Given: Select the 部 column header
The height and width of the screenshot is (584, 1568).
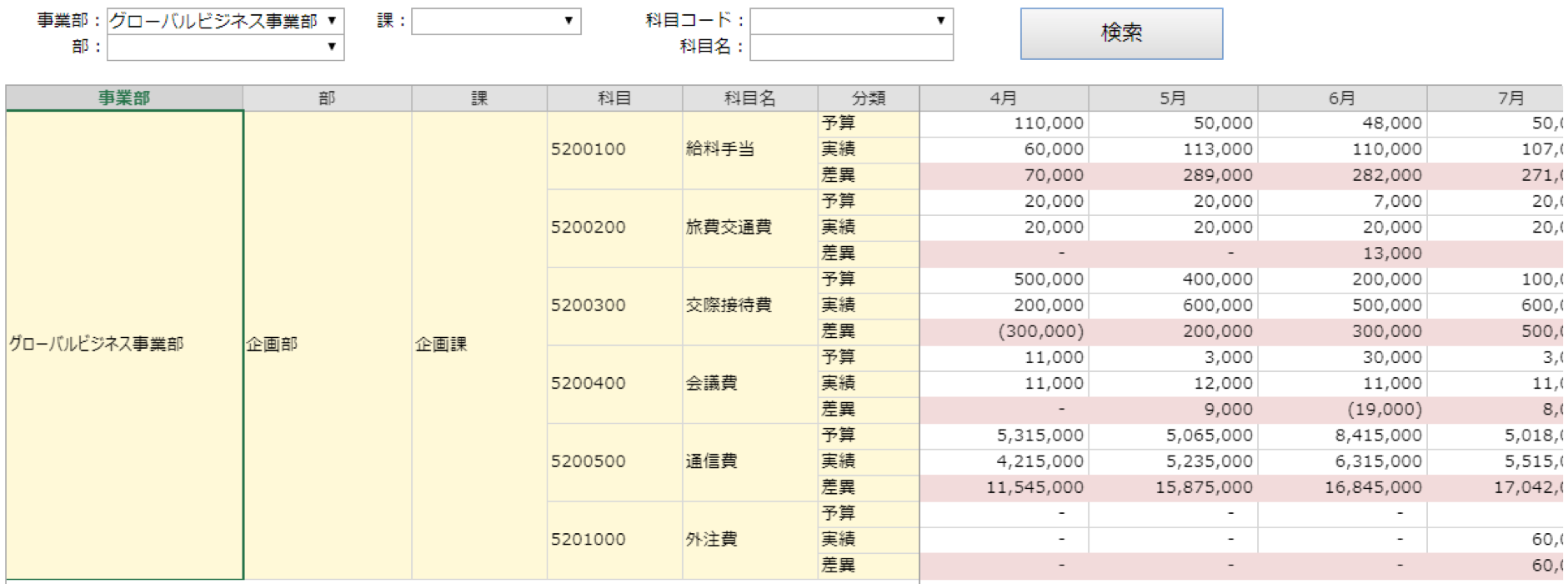Looking at the screenshot, I should [x=327, y=98].
